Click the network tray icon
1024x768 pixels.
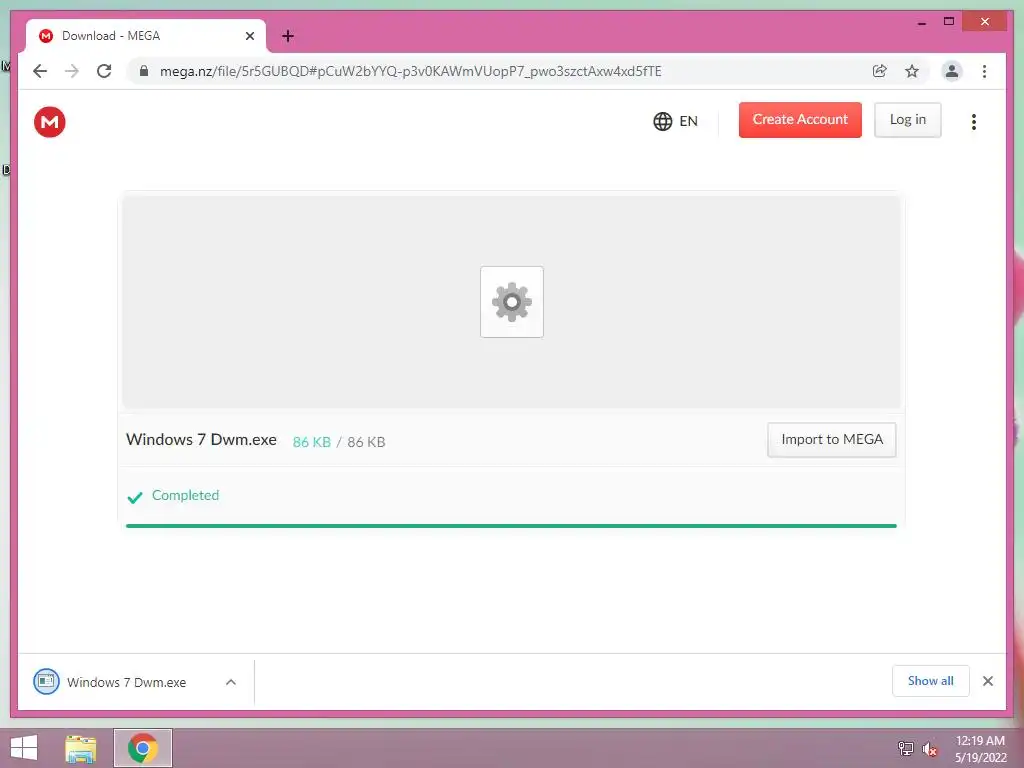pos(906,748)
